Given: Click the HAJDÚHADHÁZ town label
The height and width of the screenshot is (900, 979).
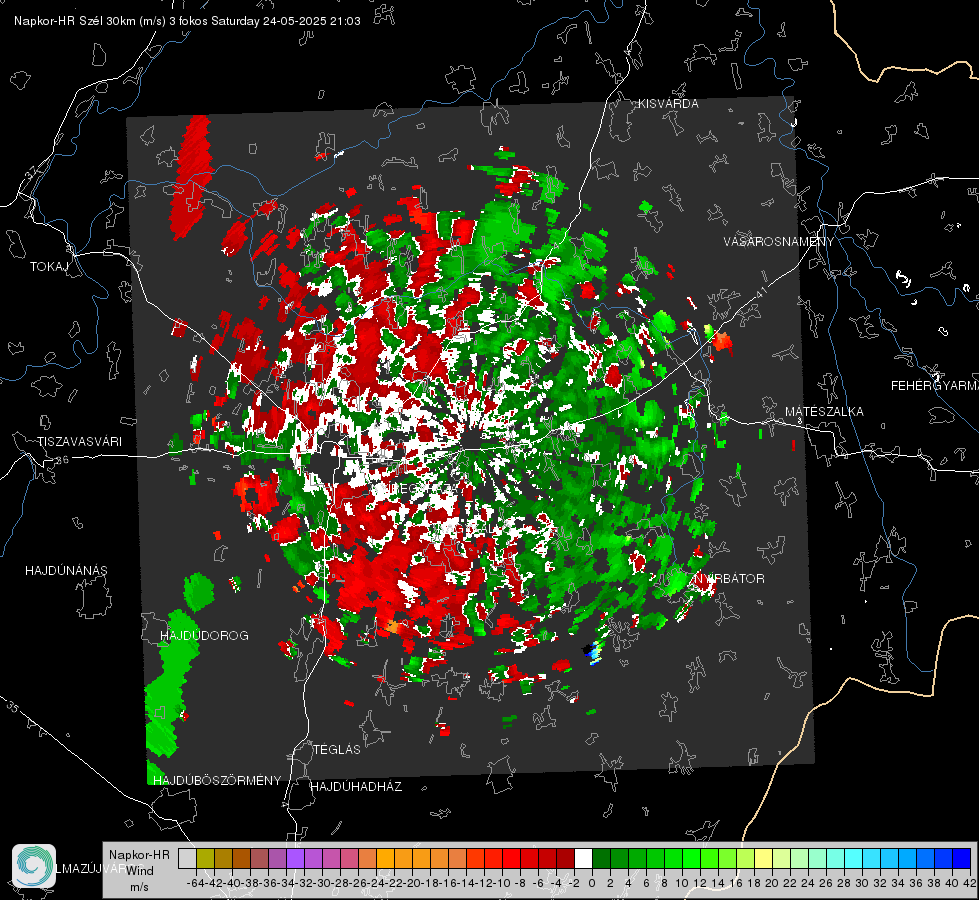Looking at the screenshot, I should click(x=356, y=787).
